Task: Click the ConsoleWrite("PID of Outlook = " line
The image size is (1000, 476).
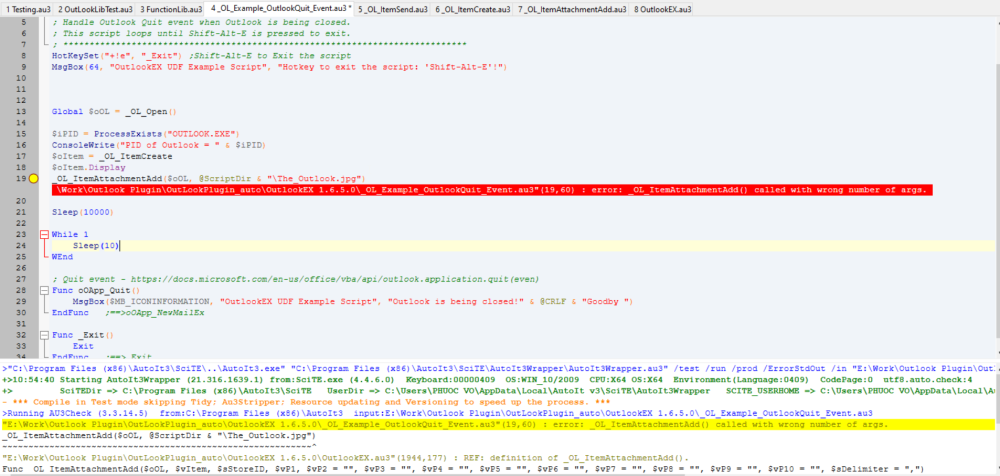Action: coord(158,145)
